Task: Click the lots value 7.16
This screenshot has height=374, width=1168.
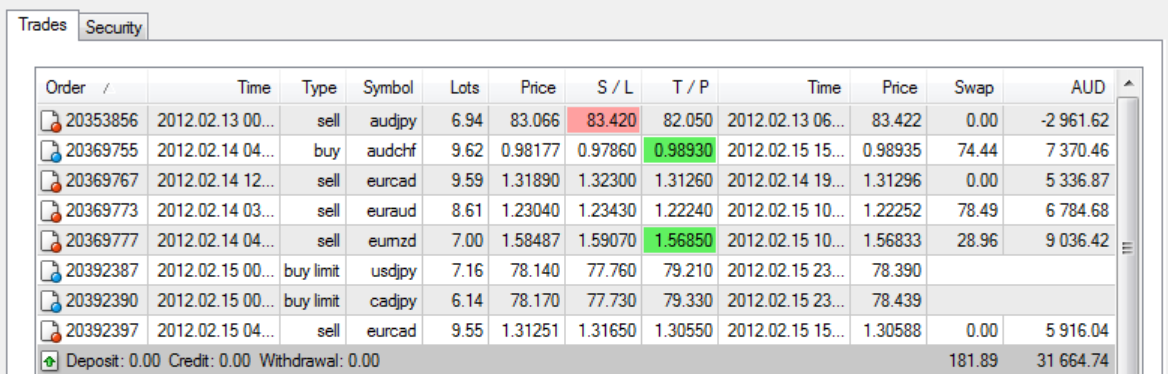Action: (467, 270)
